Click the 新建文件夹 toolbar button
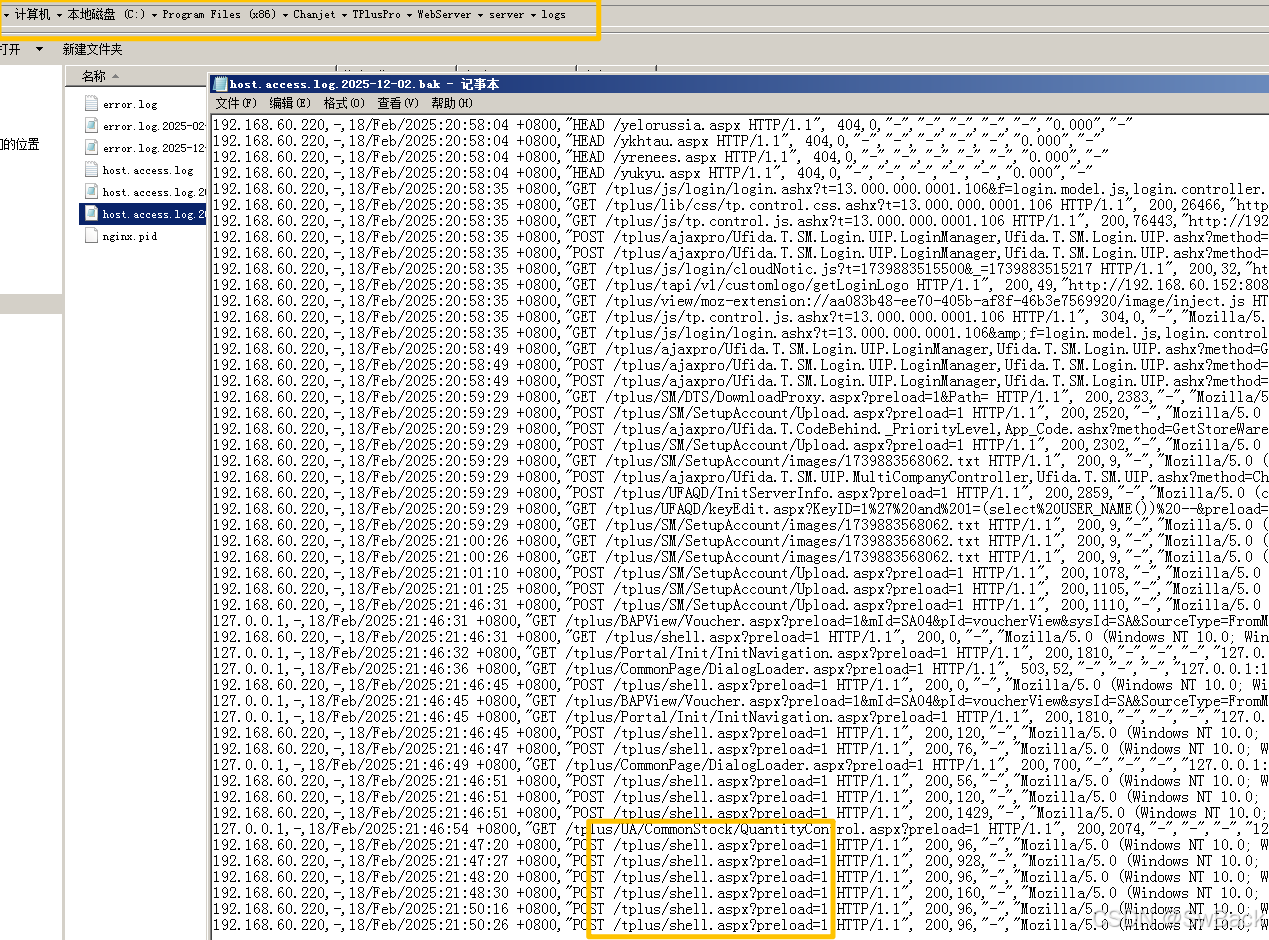The image size is (1269, 940). (92, 49)
